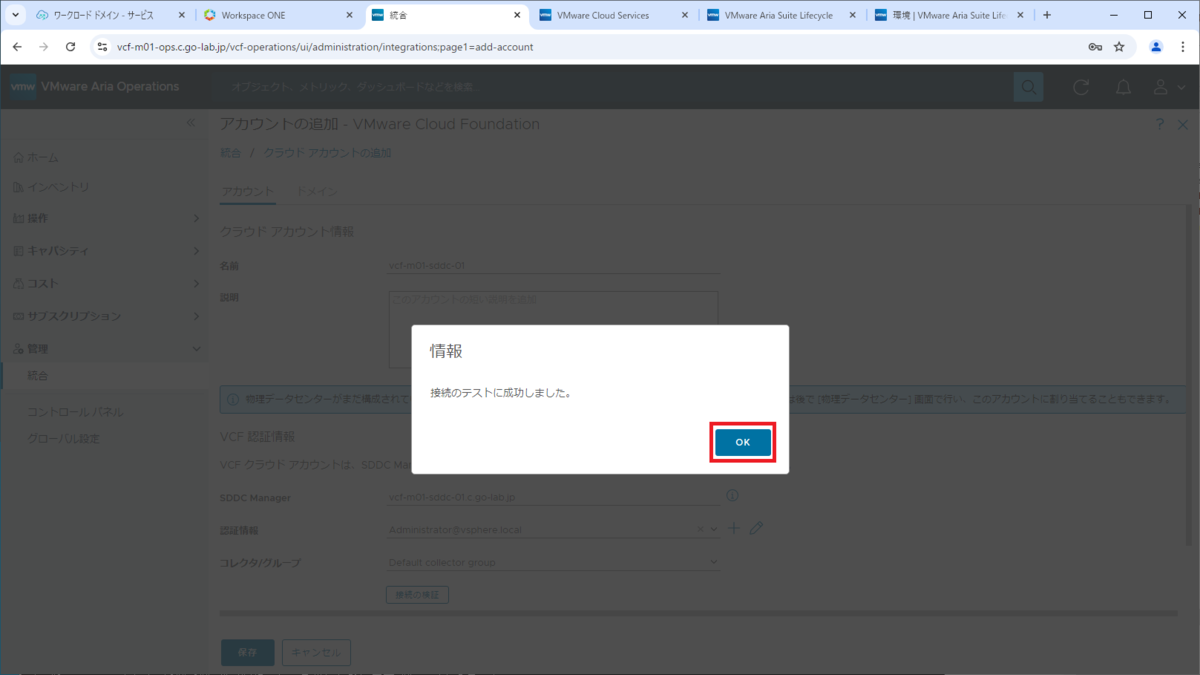Reload the browser page
The width and height of the screenshot is (1200, 675).
[x=70, y=46]
